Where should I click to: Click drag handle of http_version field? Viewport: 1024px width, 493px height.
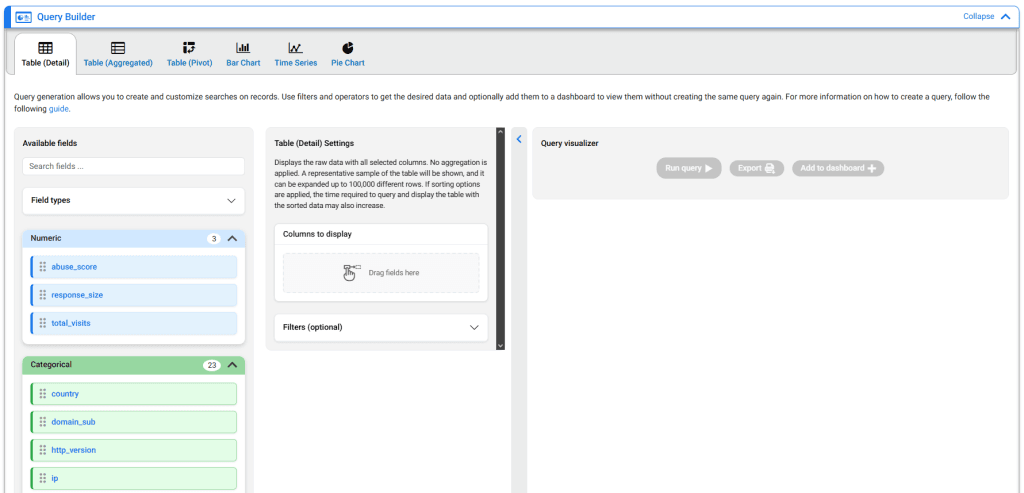tap(42, 450)
